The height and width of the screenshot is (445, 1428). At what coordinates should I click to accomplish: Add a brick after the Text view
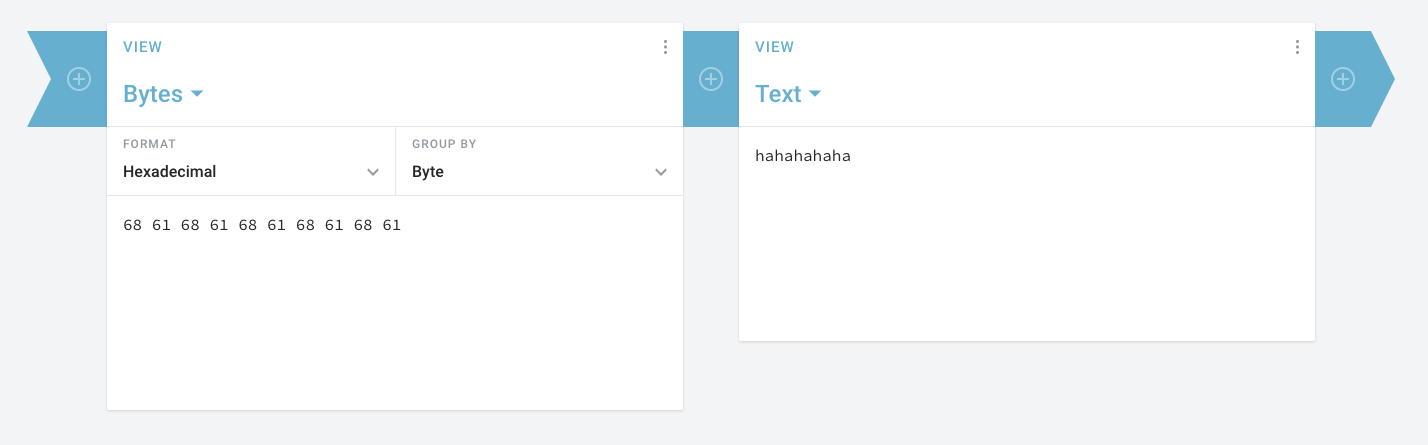(1343, 79)
